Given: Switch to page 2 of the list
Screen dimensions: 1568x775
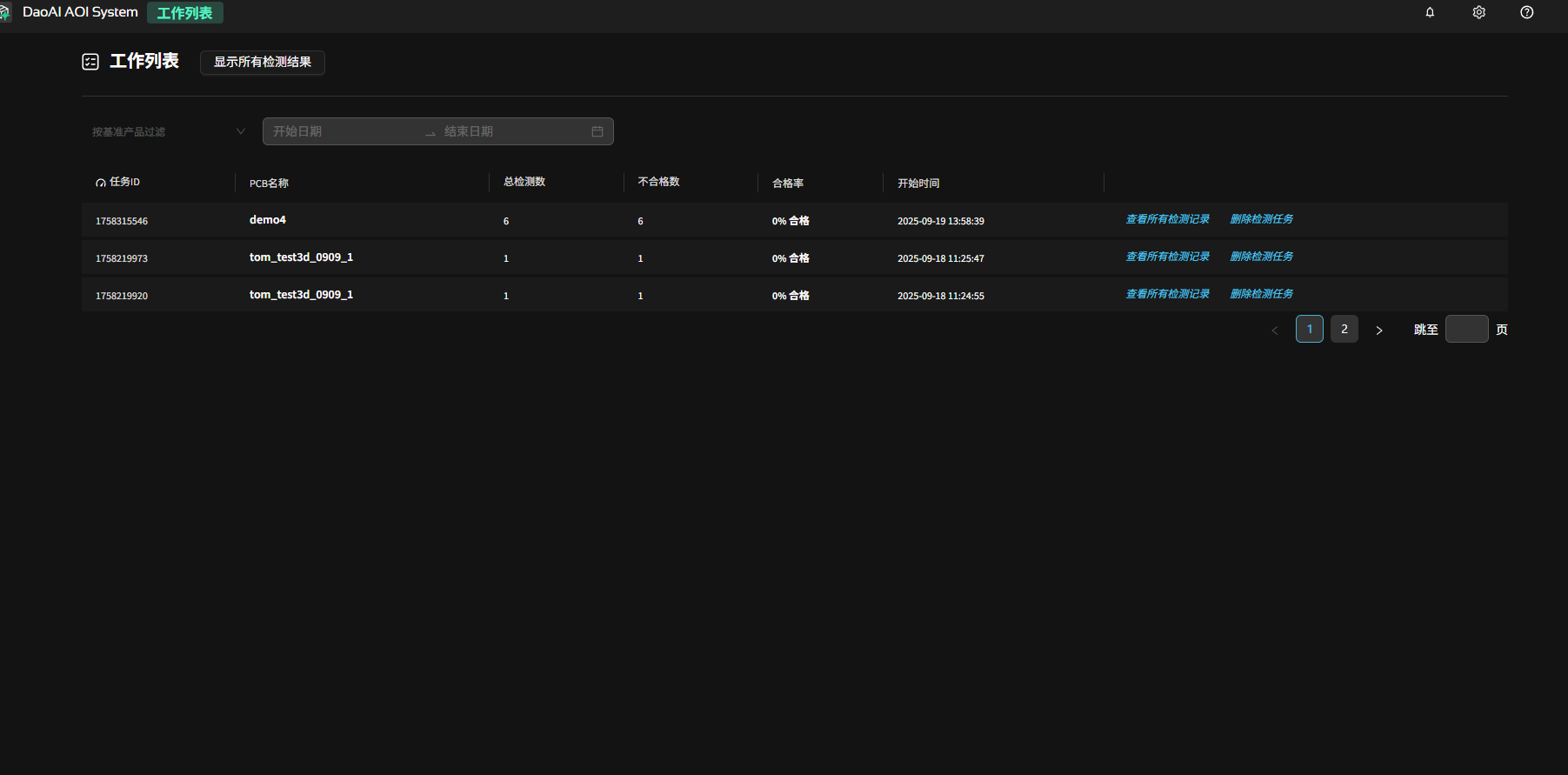Looking at the screenshot, I should pyautogui.click(x=1344, y=329).
